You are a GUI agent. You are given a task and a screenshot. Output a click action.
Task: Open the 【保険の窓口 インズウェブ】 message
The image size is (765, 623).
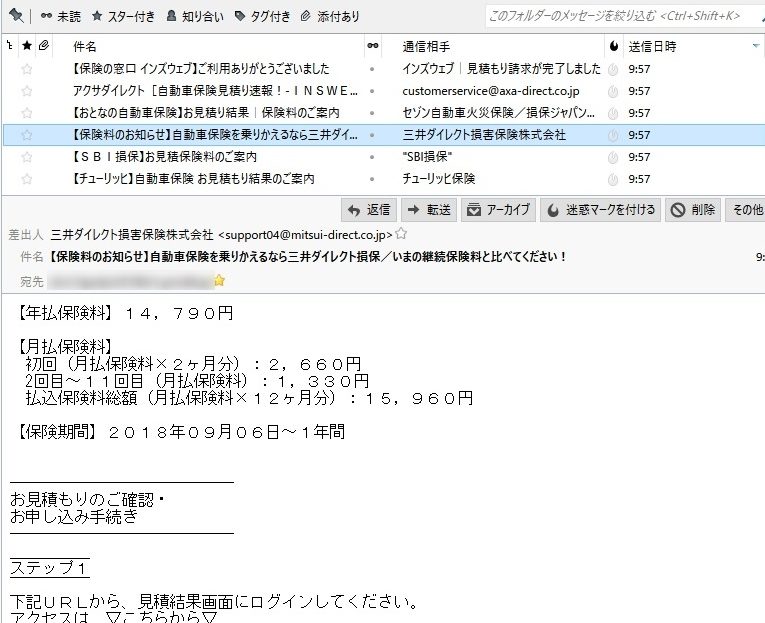[x=201, y=69]
